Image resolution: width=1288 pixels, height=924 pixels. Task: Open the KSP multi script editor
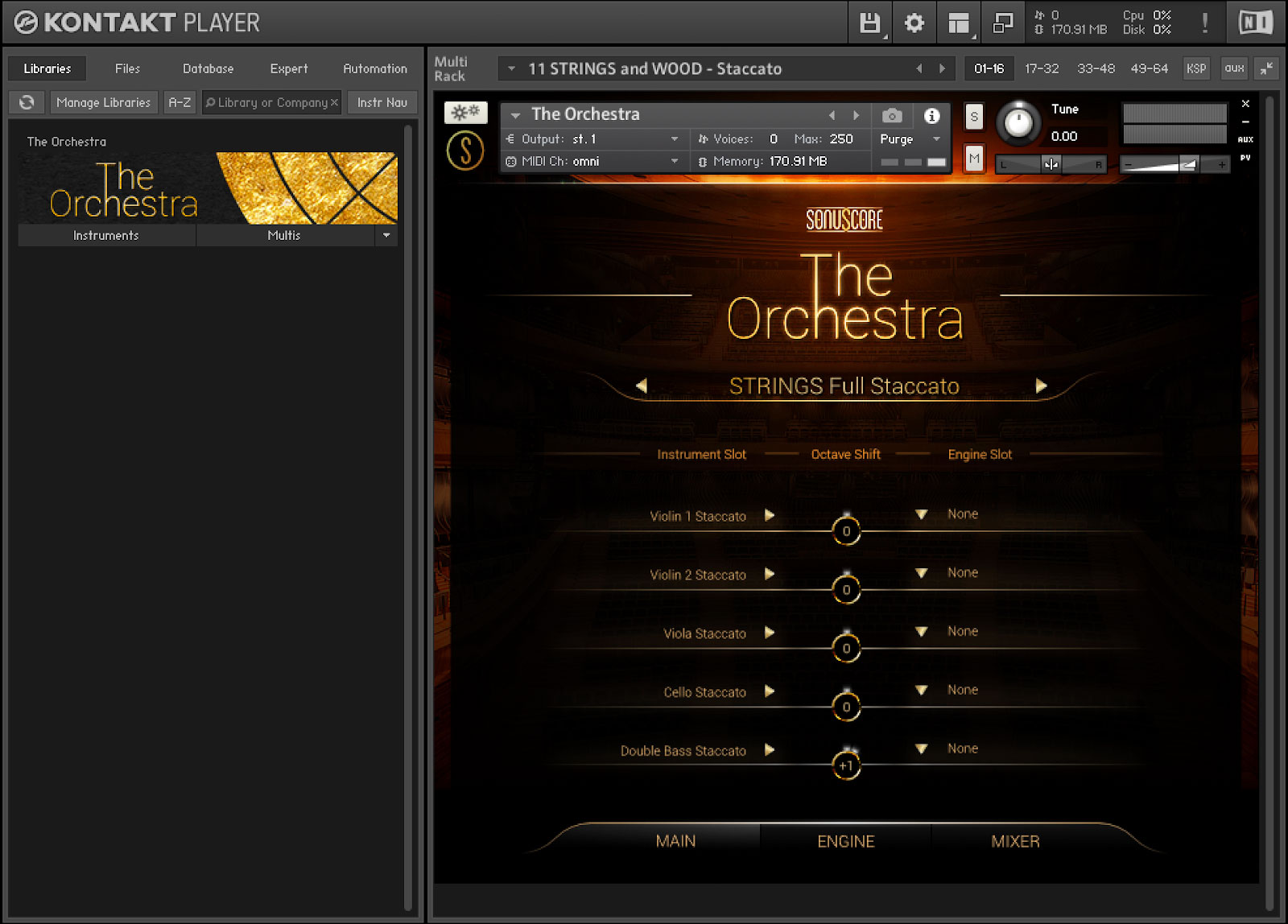coord(1195,68)
